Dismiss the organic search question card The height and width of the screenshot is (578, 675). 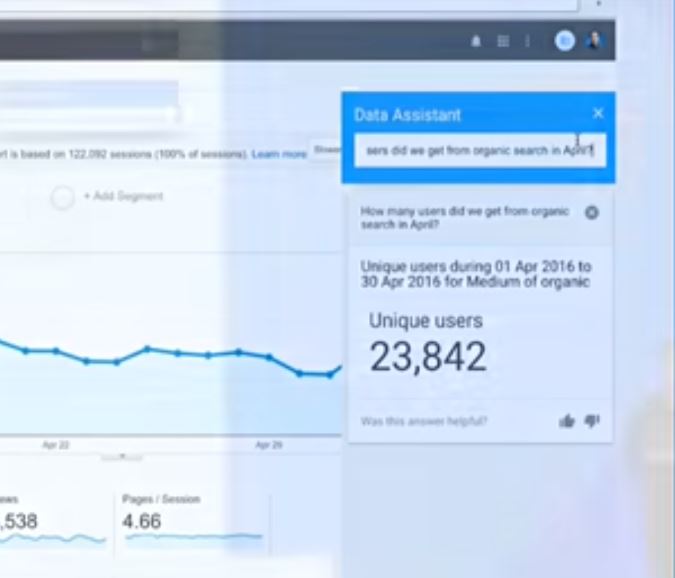tap(592, 212)
